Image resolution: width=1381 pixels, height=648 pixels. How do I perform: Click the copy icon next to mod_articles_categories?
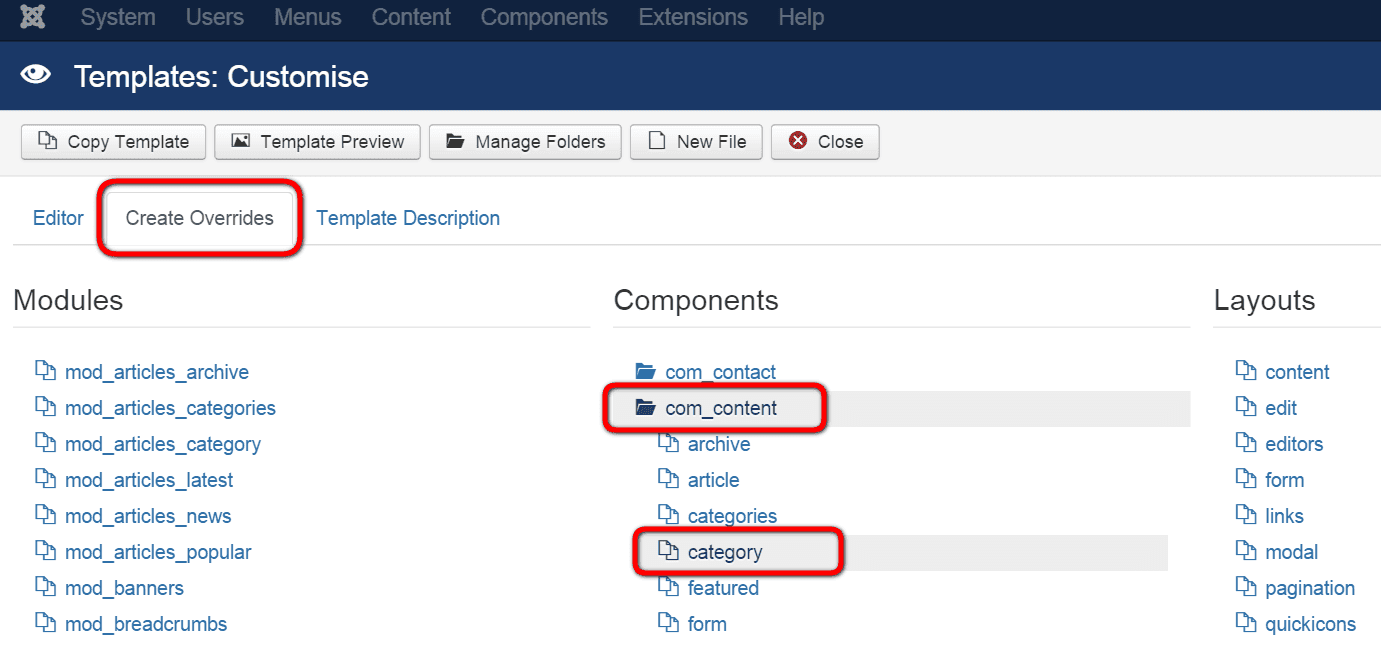click(45, 407)
